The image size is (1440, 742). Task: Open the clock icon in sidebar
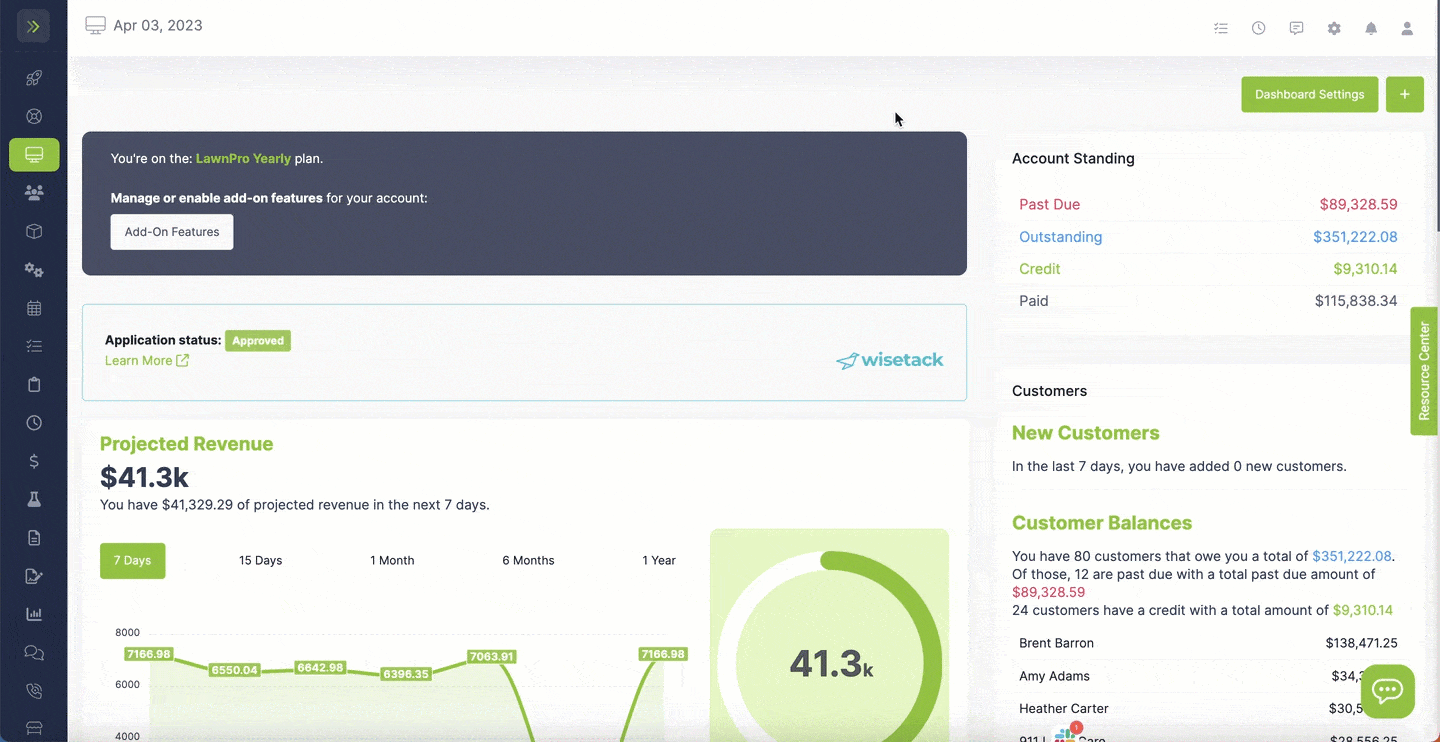click(34, 423)
